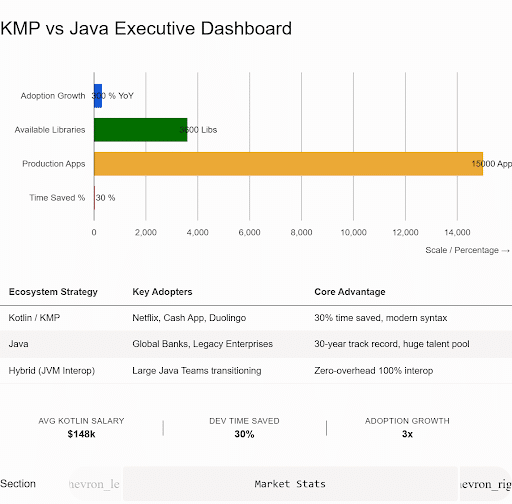
Task: Click the 'DEV TIME SAVED' stat heading
Action: (244, 421)
